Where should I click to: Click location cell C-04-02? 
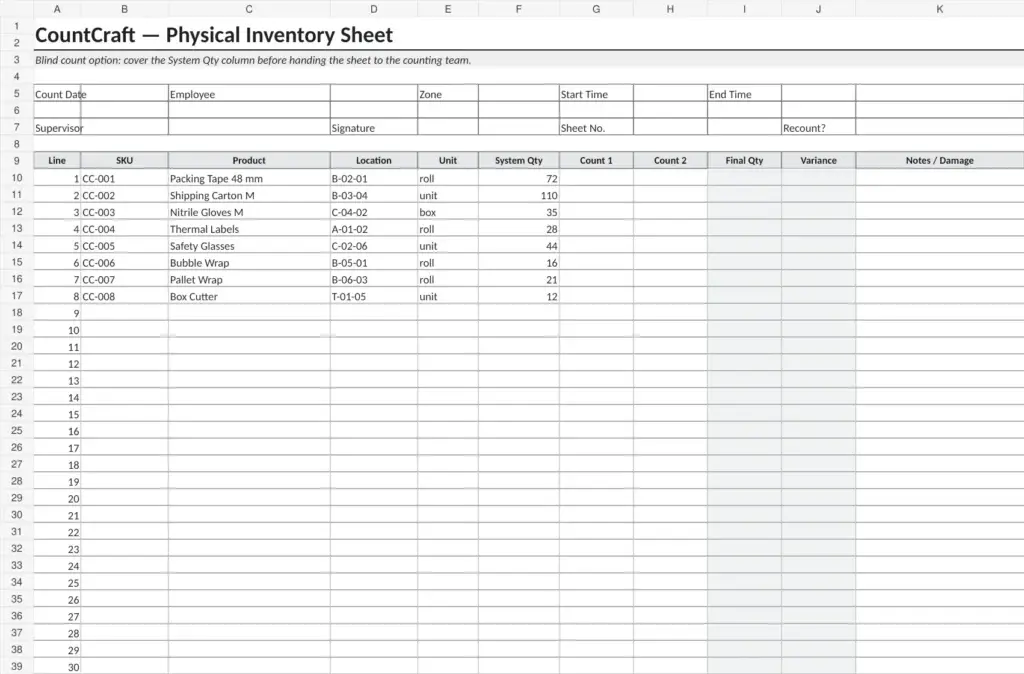coord(374,212)
